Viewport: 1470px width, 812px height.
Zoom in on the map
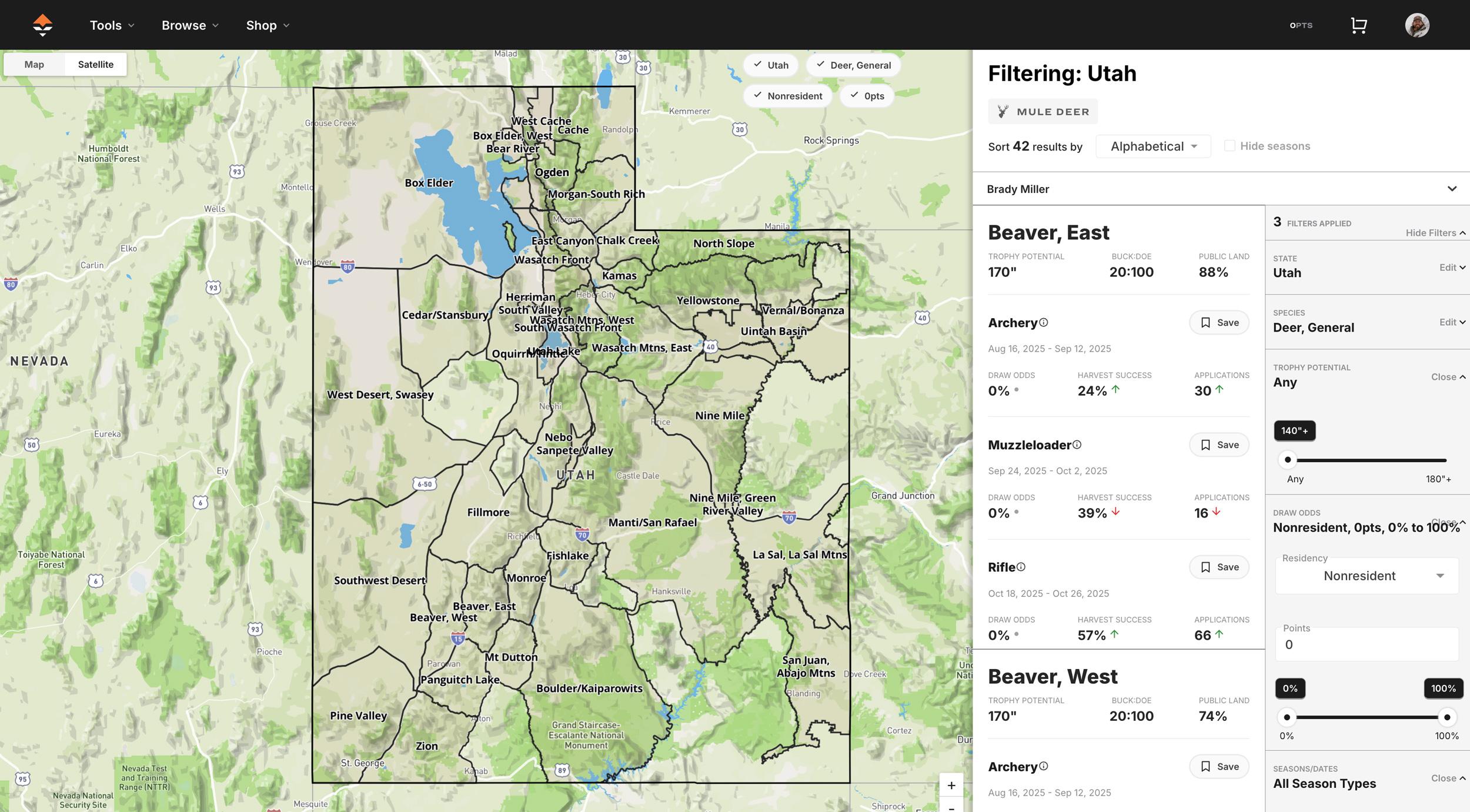pyautogui.click(x=951, y=785)
